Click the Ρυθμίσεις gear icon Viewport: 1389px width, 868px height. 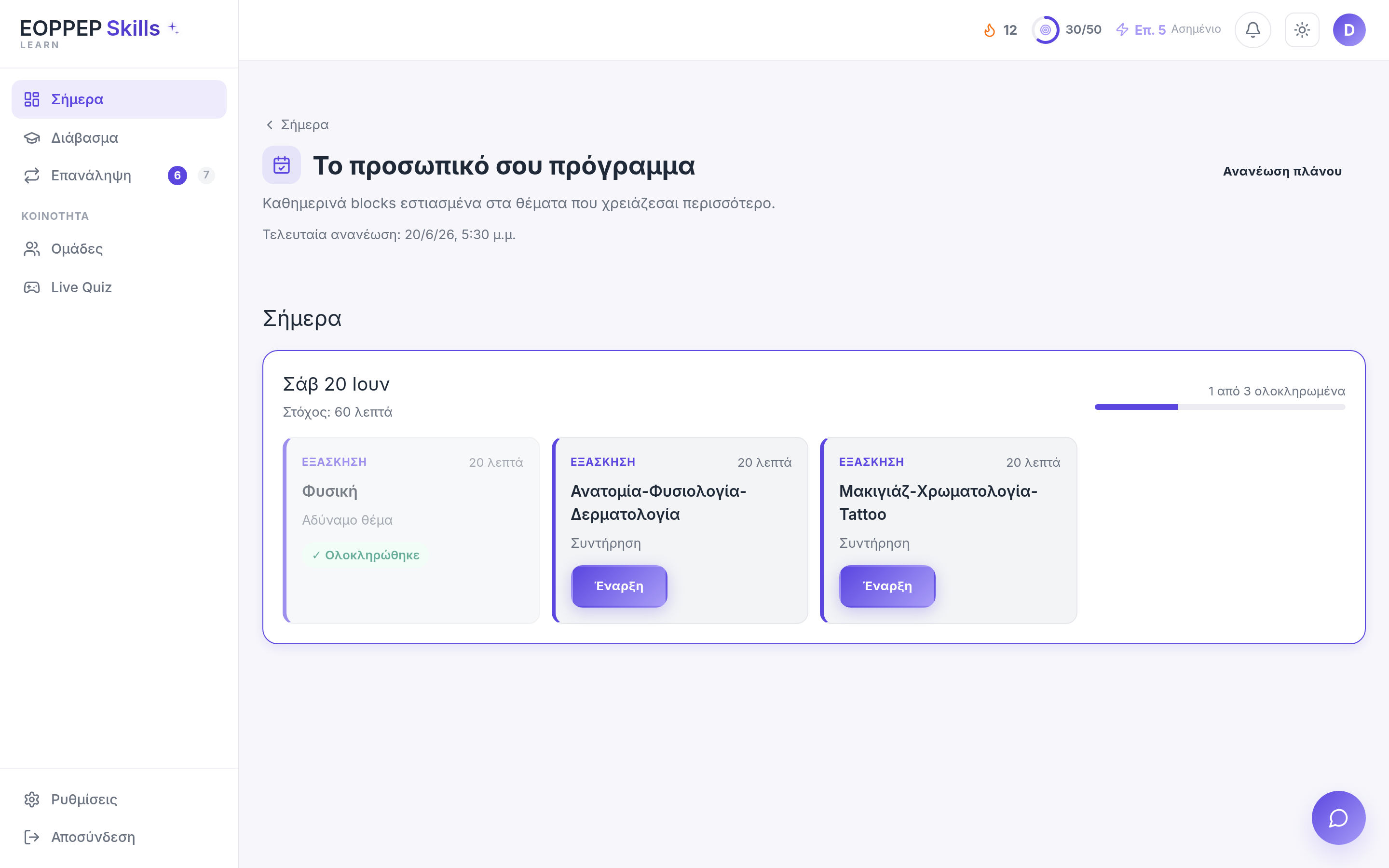pos(31,799)
